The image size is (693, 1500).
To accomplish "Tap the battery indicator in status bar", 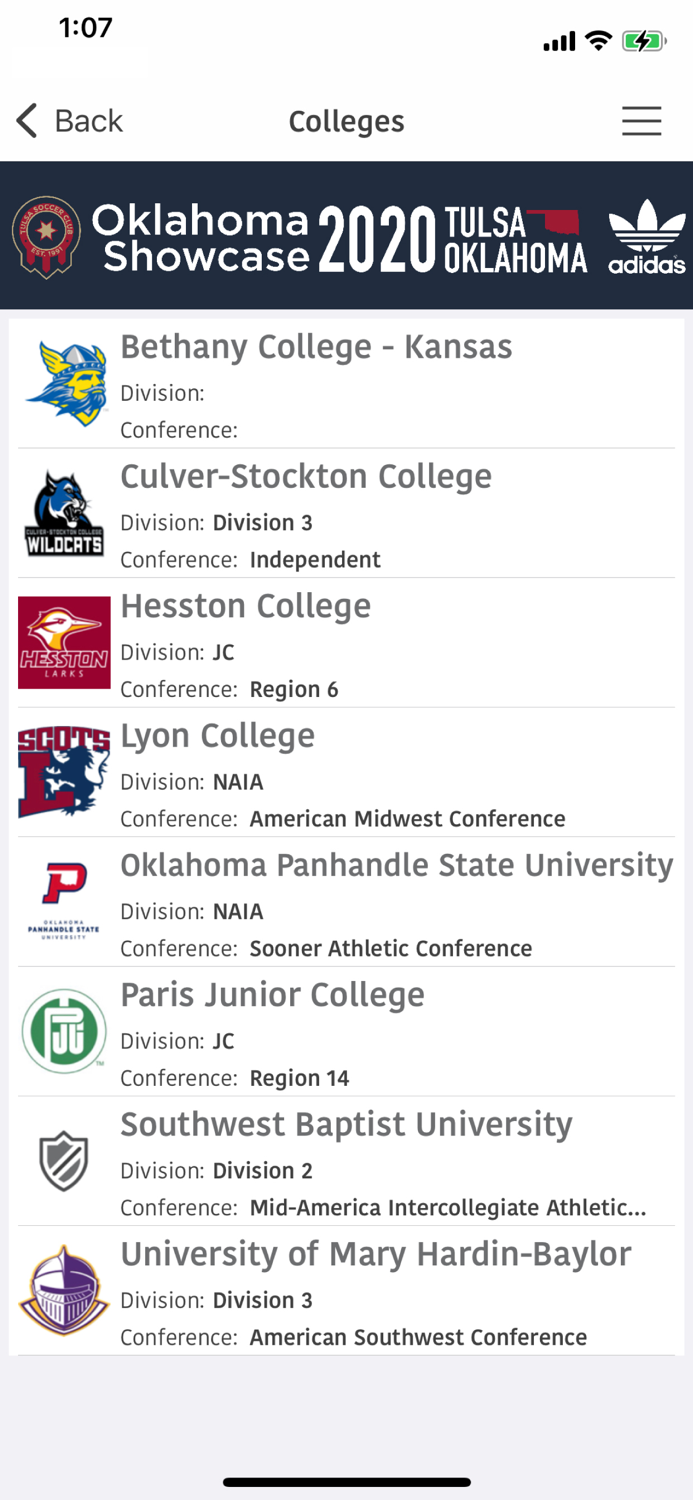I will click(645, 41).
